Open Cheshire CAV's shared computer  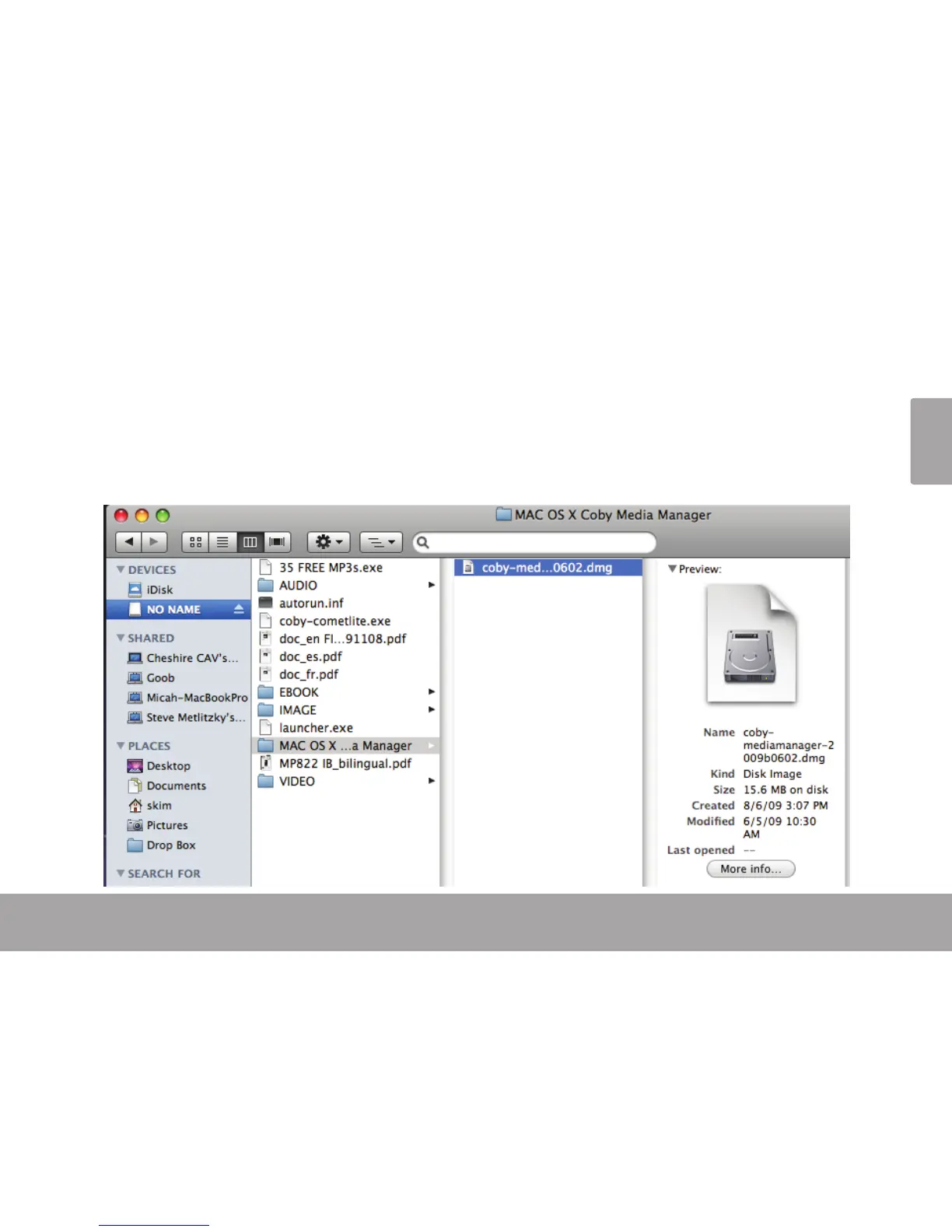coord(179,658)
